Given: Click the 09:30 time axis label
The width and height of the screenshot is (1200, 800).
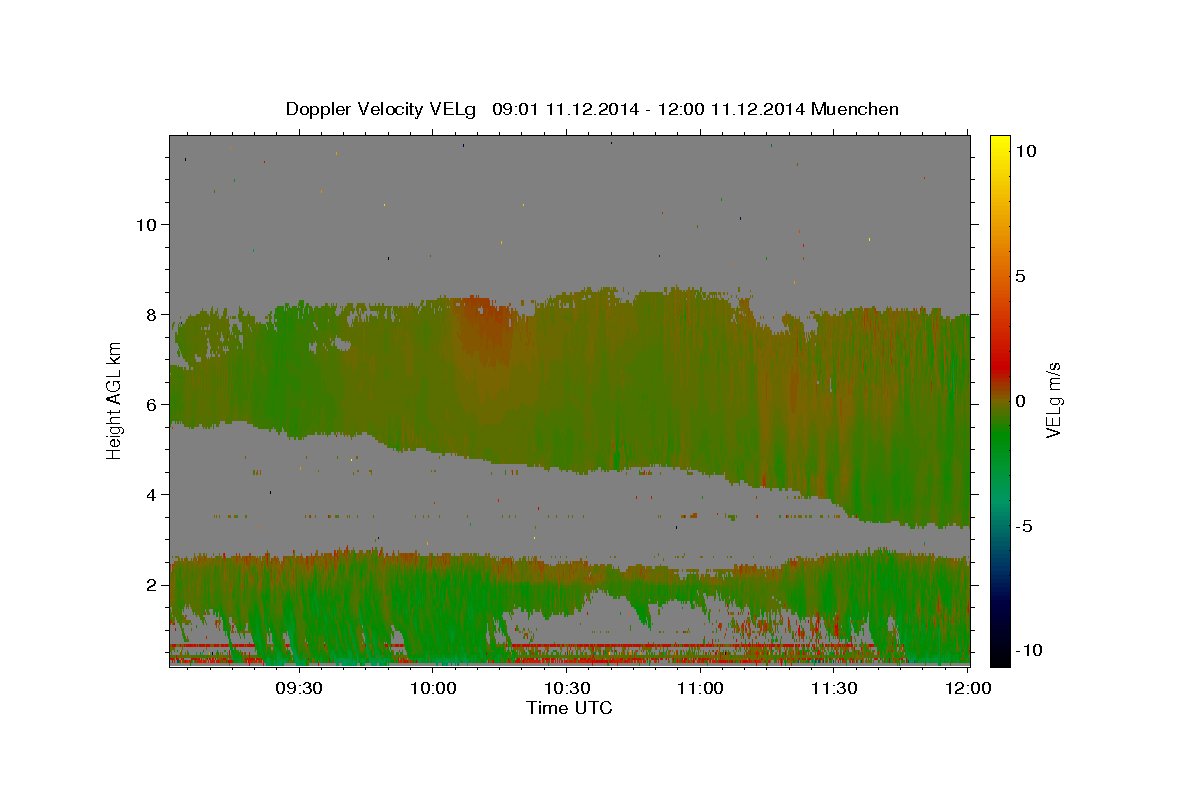Looking at the screenshot, I should [x=299, y=689].
